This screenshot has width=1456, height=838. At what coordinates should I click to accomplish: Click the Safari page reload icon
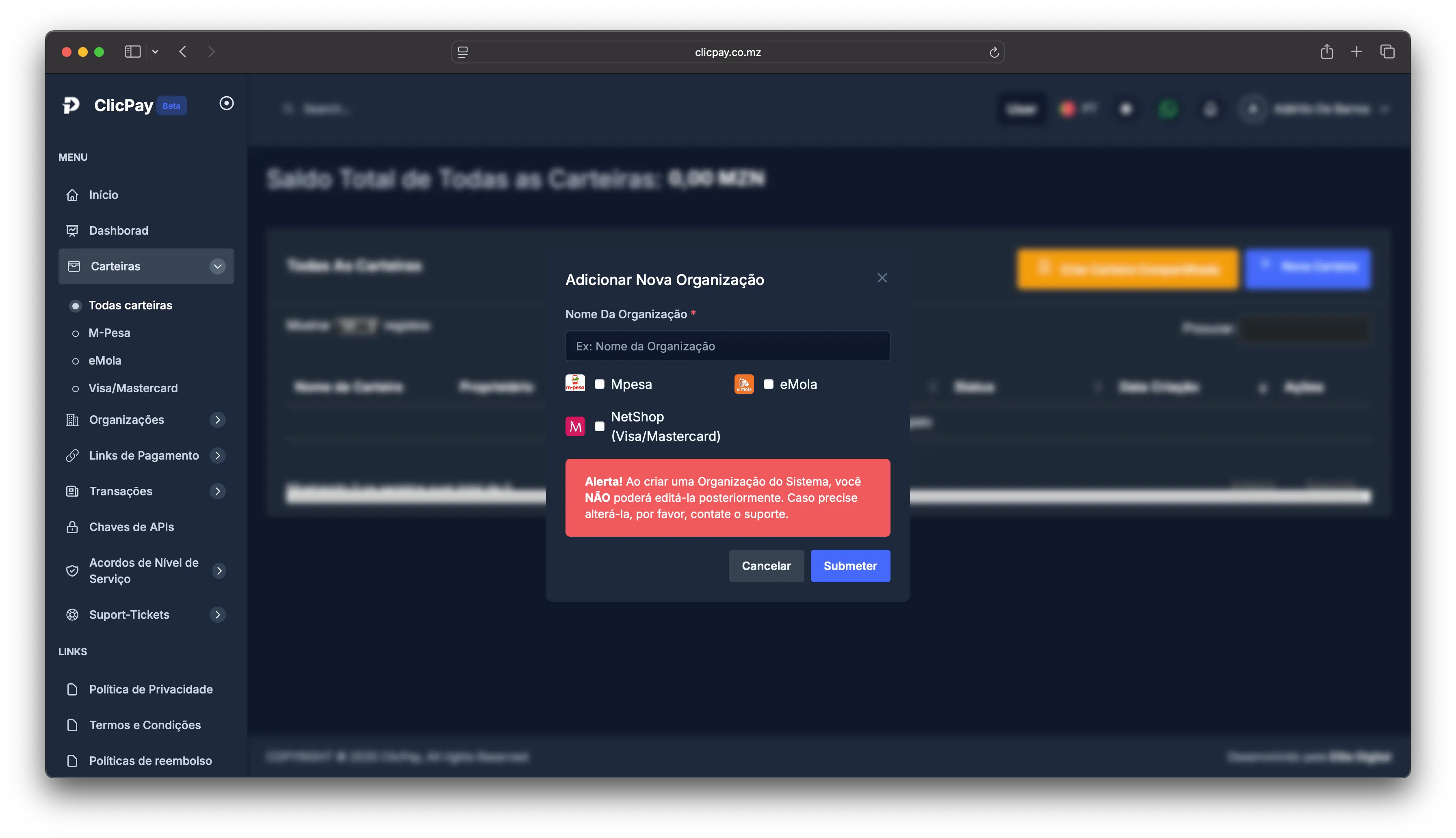pos(994,52)
